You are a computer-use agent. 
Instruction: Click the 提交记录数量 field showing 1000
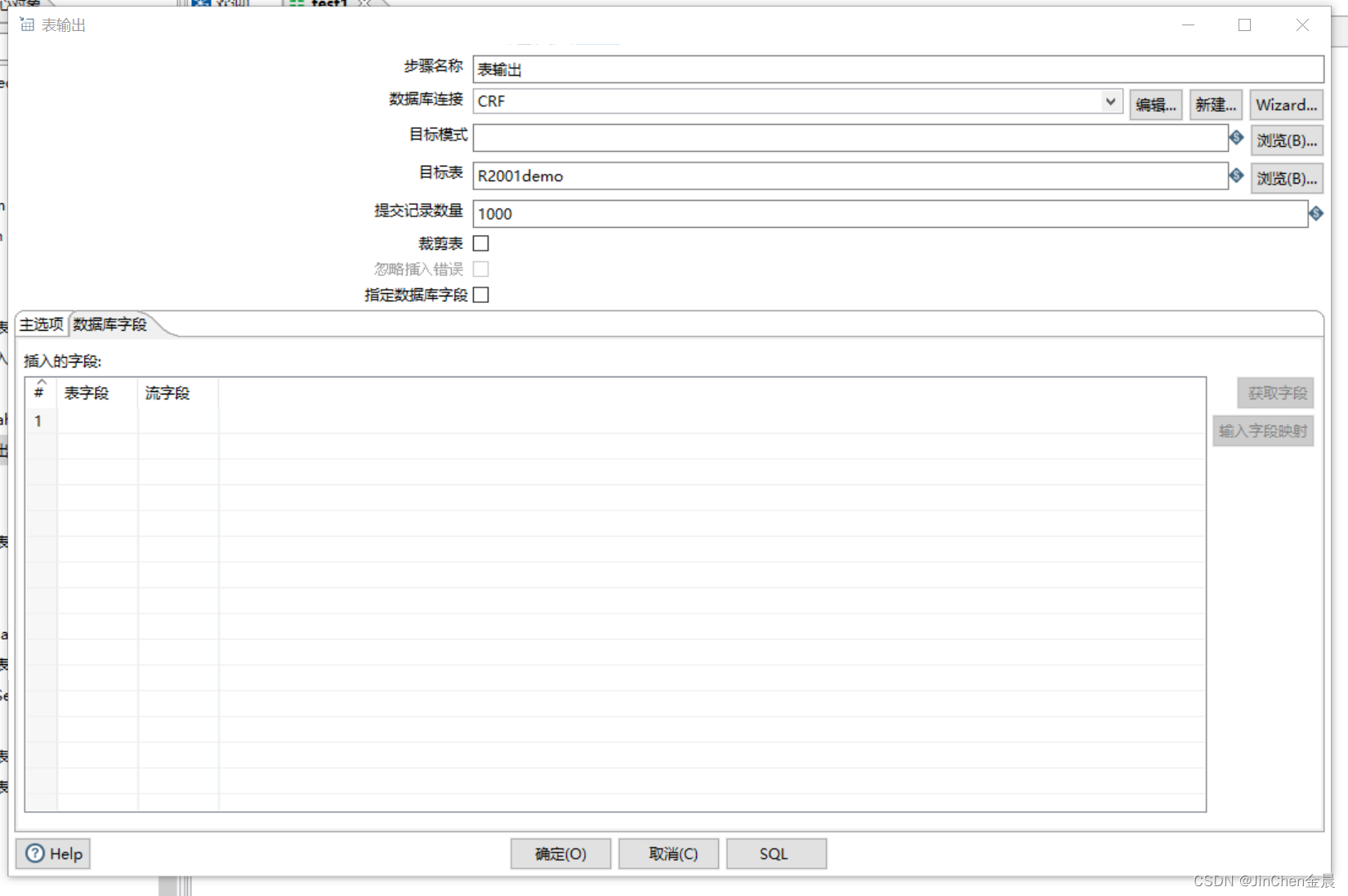890,214
